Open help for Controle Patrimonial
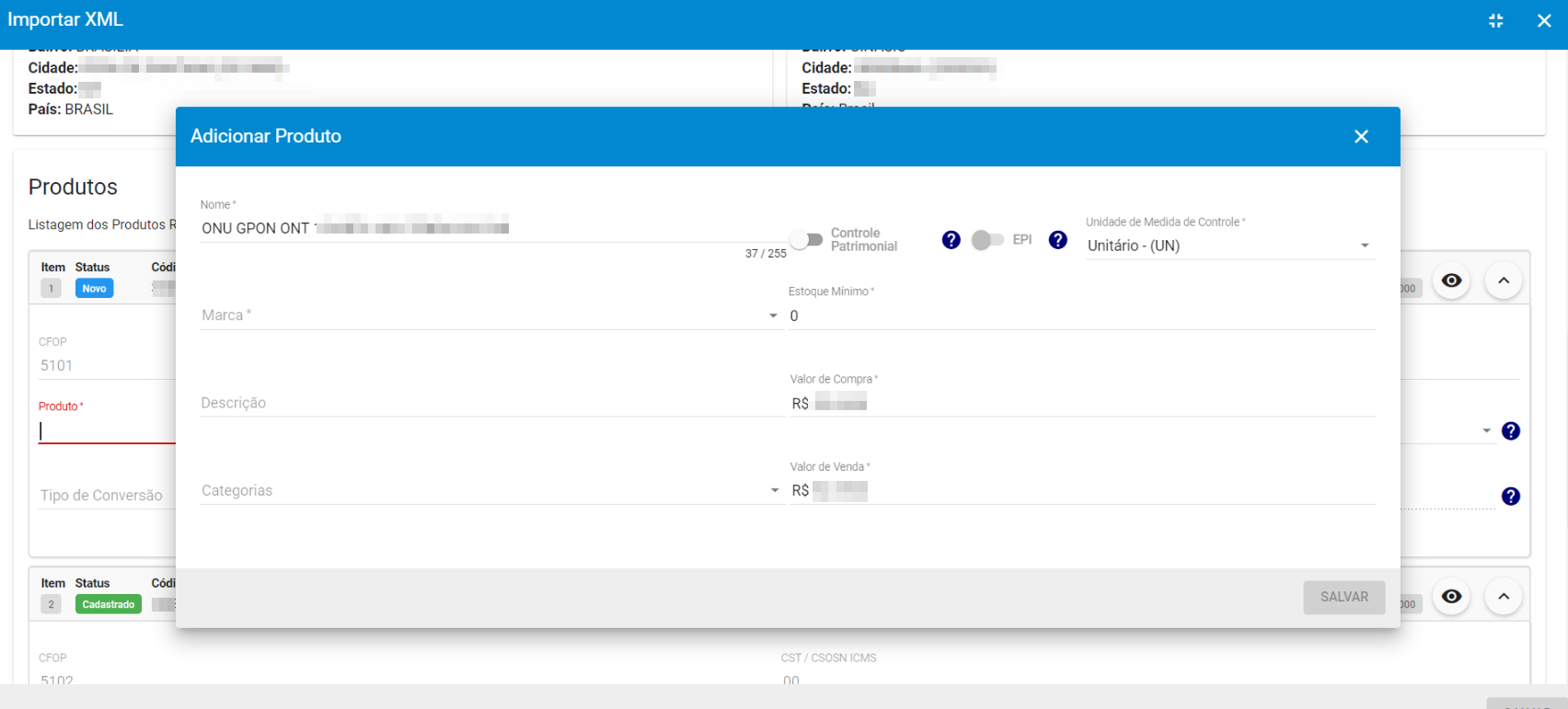Image resolution: width=1568 pixels, height=709 pixels. (951, 240)
